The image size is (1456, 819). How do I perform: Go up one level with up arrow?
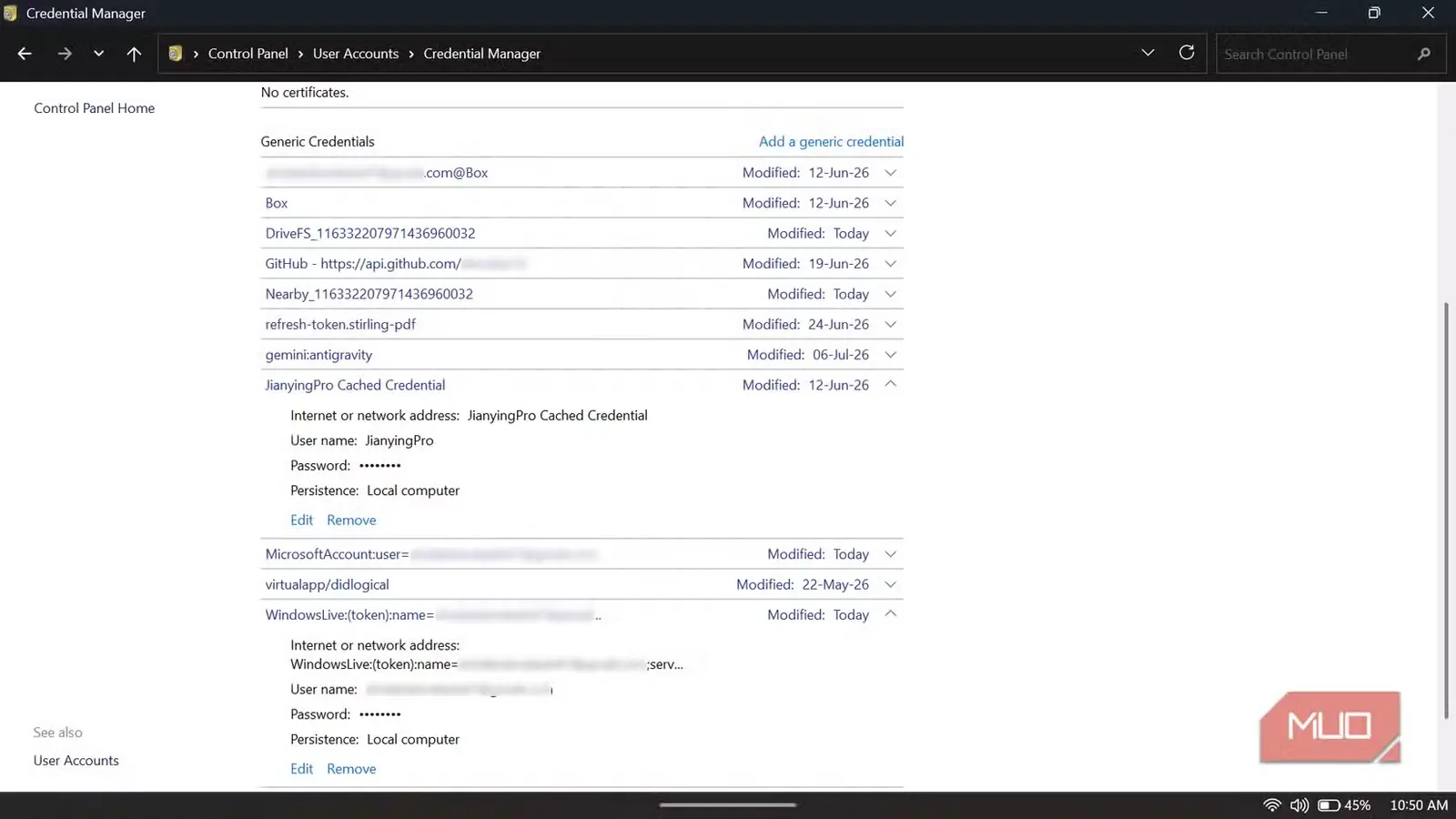coord(134,54)
